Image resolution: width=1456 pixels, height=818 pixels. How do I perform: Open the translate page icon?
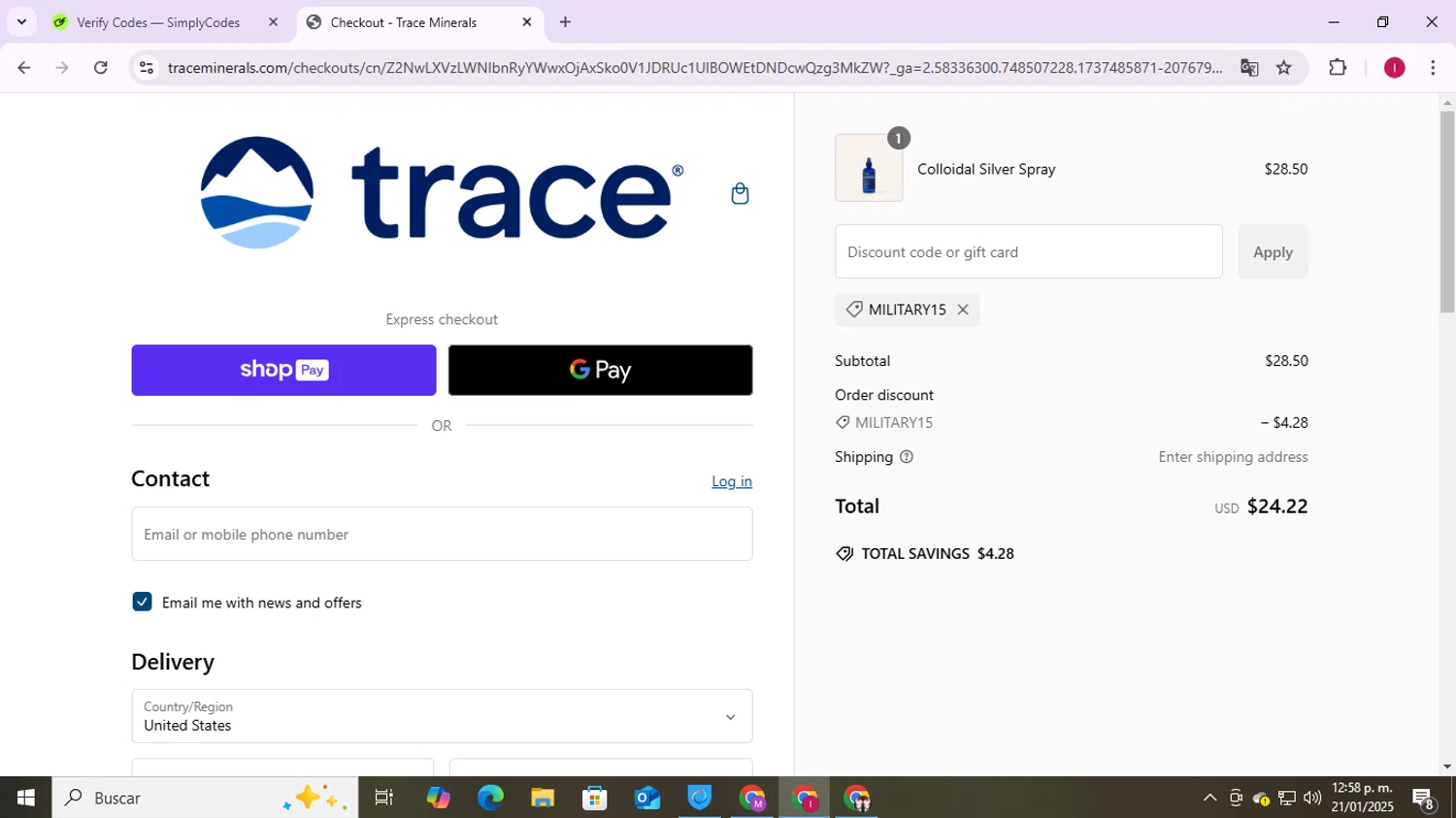pyautogui.click(x=1249, y=68)
